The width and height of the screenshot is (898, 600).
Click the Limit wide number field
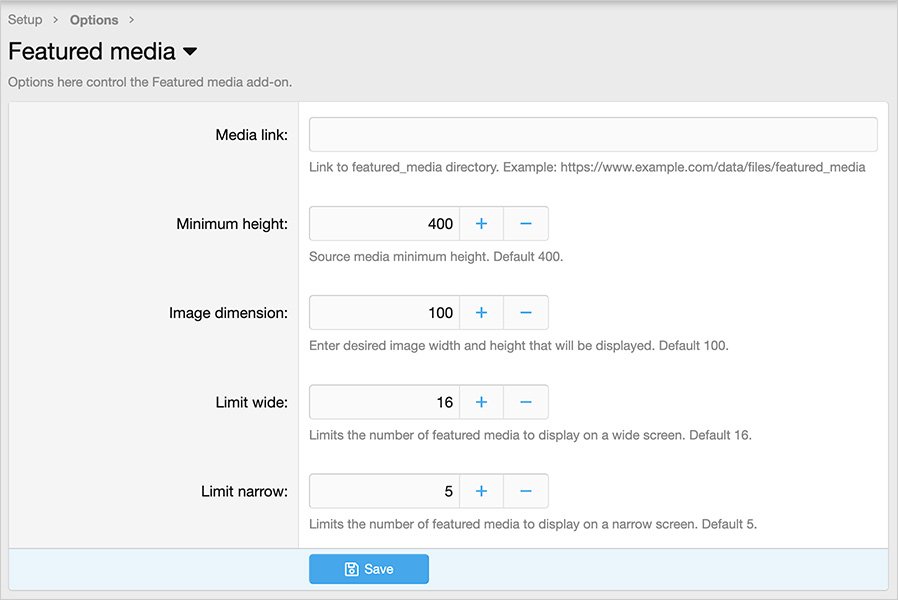[x=384, y=402]
